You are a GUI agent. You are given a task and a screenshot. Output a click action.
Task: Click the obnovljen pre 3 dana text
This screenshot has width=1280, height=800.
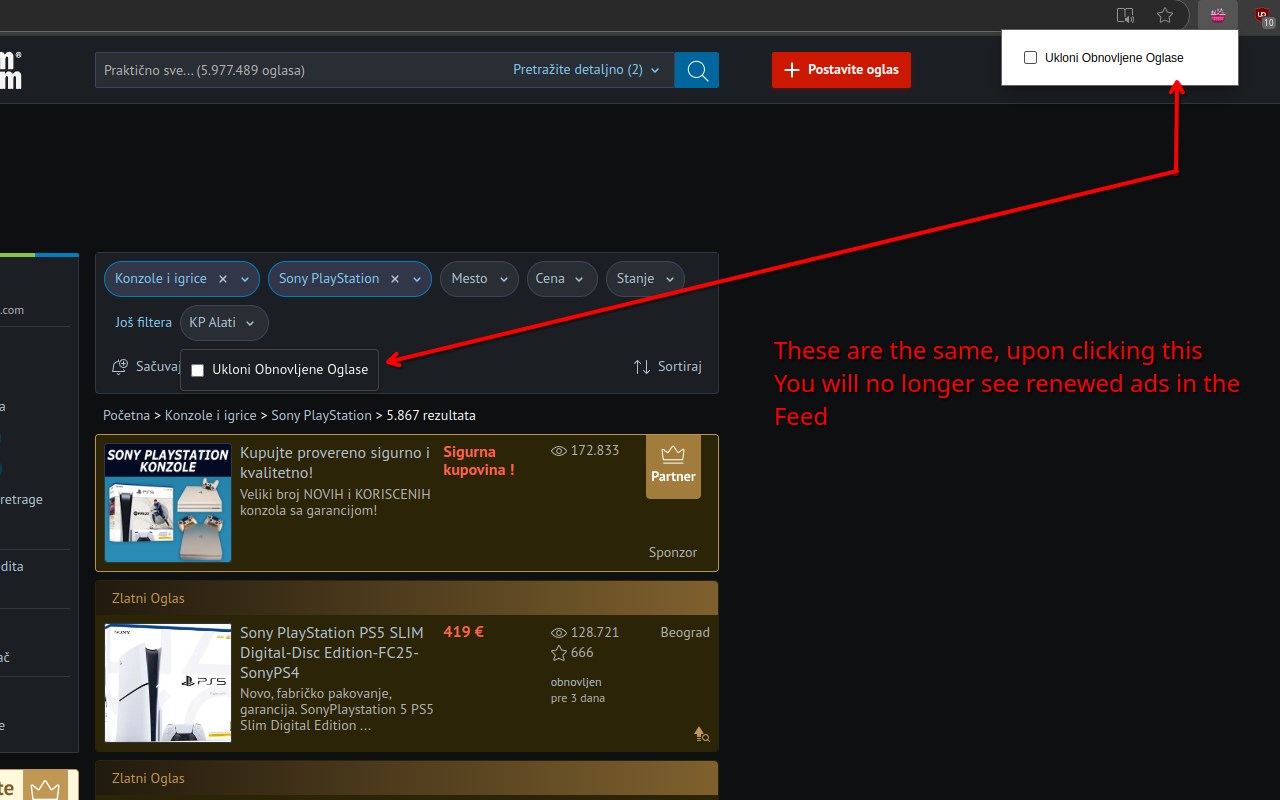[x=578, y=690]
